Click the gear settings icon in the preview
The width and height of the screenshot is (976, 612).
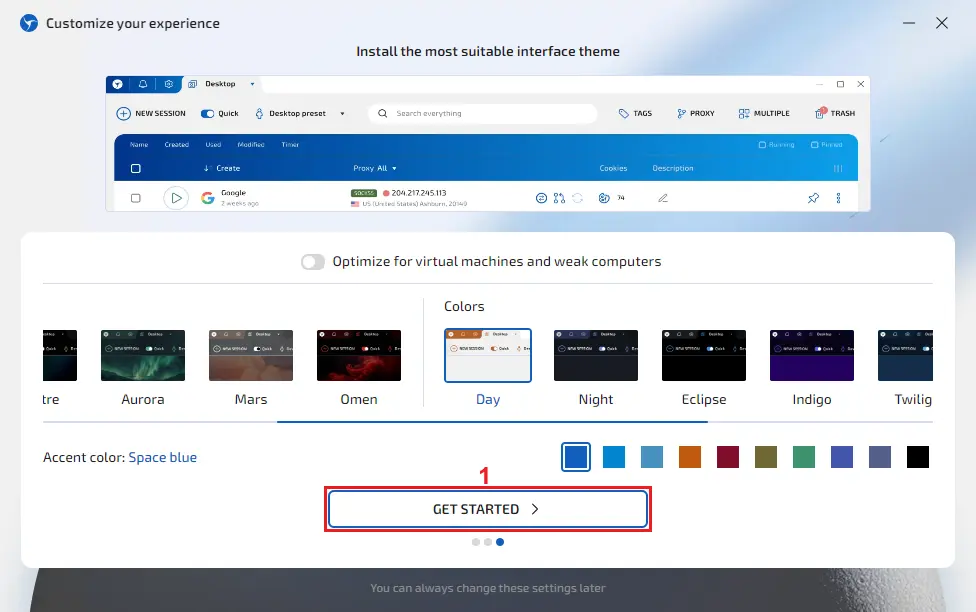click(x=169, y=84)
